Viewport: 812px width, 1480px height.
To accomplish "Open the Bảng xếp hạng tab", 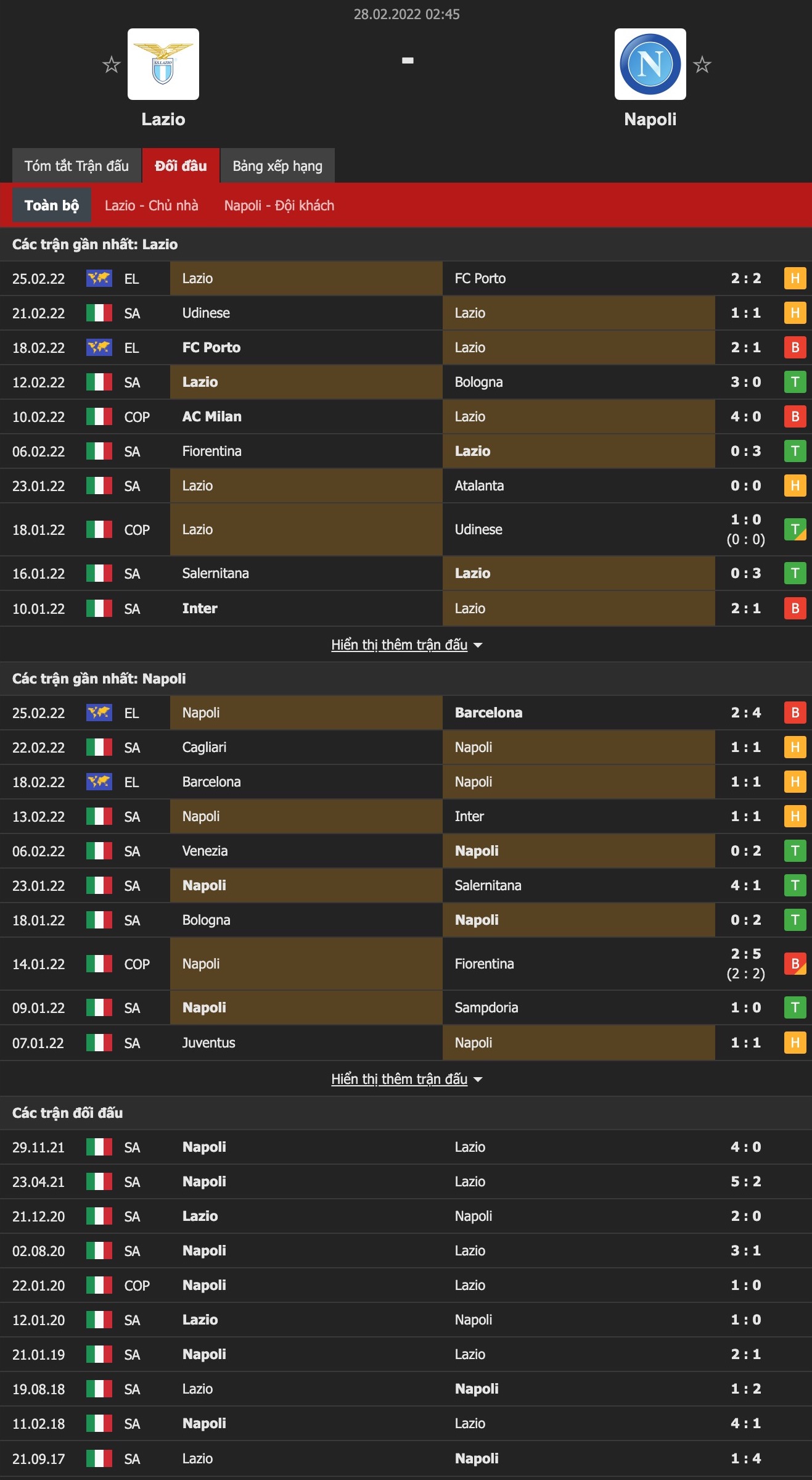I will pyautogui.click(x=277, y=165).
